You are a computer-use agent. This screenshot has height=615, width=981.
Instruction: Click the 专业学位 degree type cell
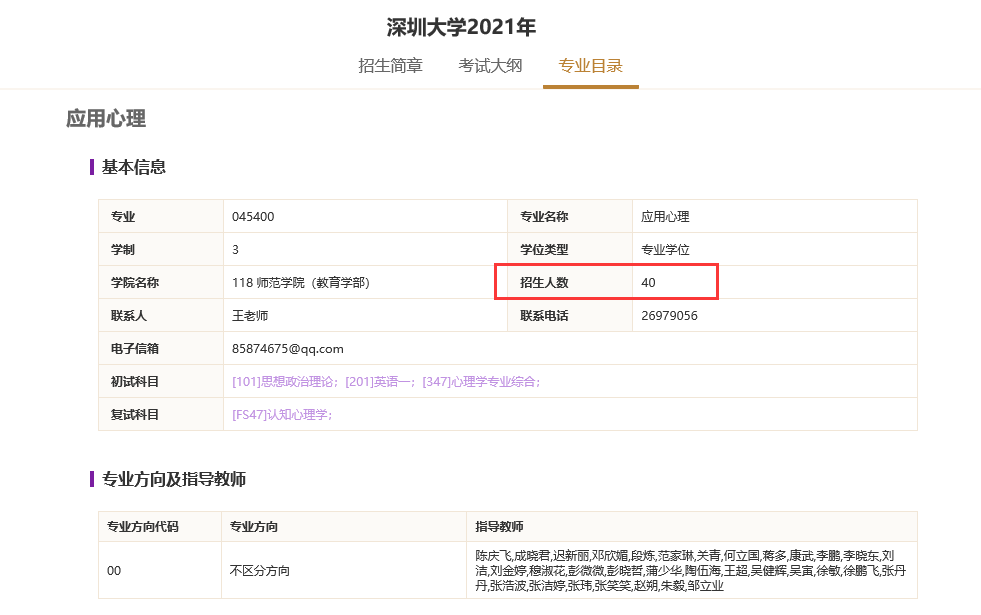click(x=775, y=250)
